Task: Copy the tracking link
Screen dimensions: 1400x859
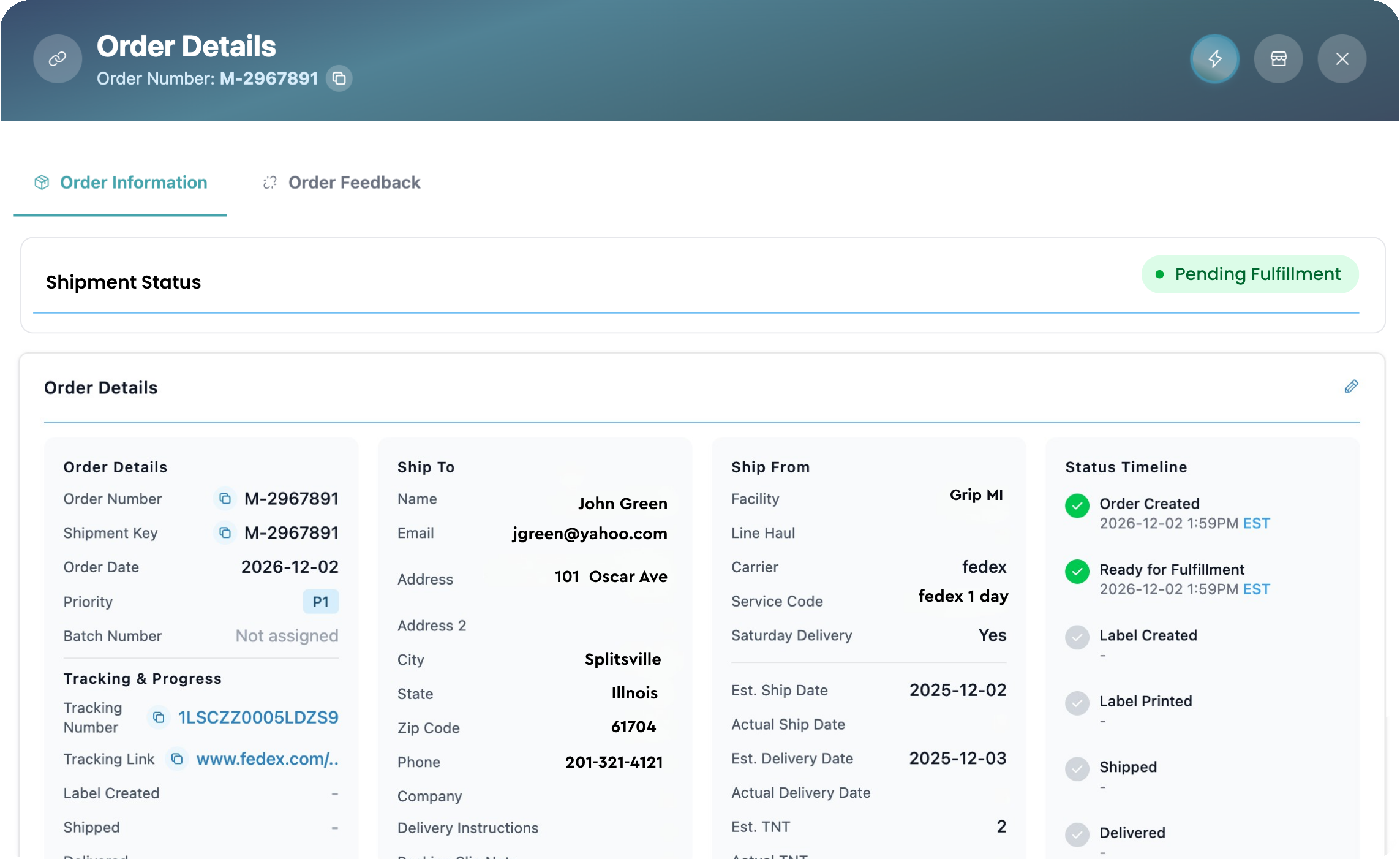Action: 177,759
